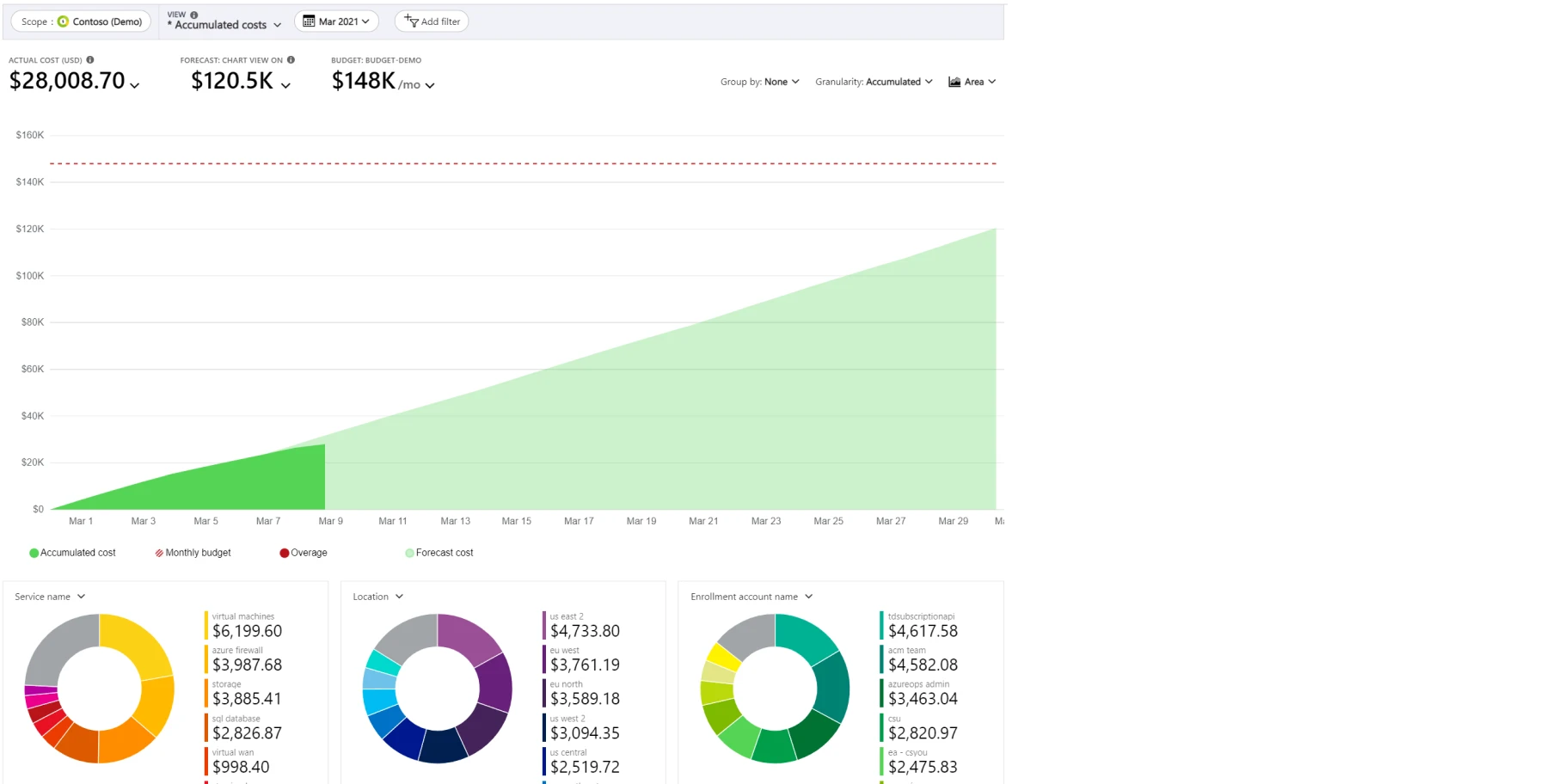Click the info icon beside Forecast label
Image resolution: width=1558 pixels, height=784 pixels.
pos(291,60)
